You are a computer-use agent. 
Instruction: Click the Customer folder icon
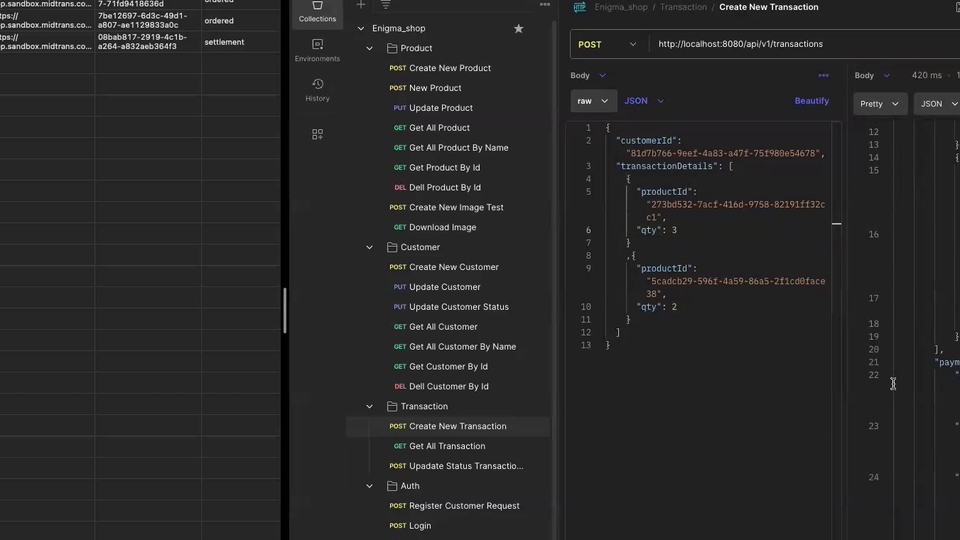[x=392, y=247]
